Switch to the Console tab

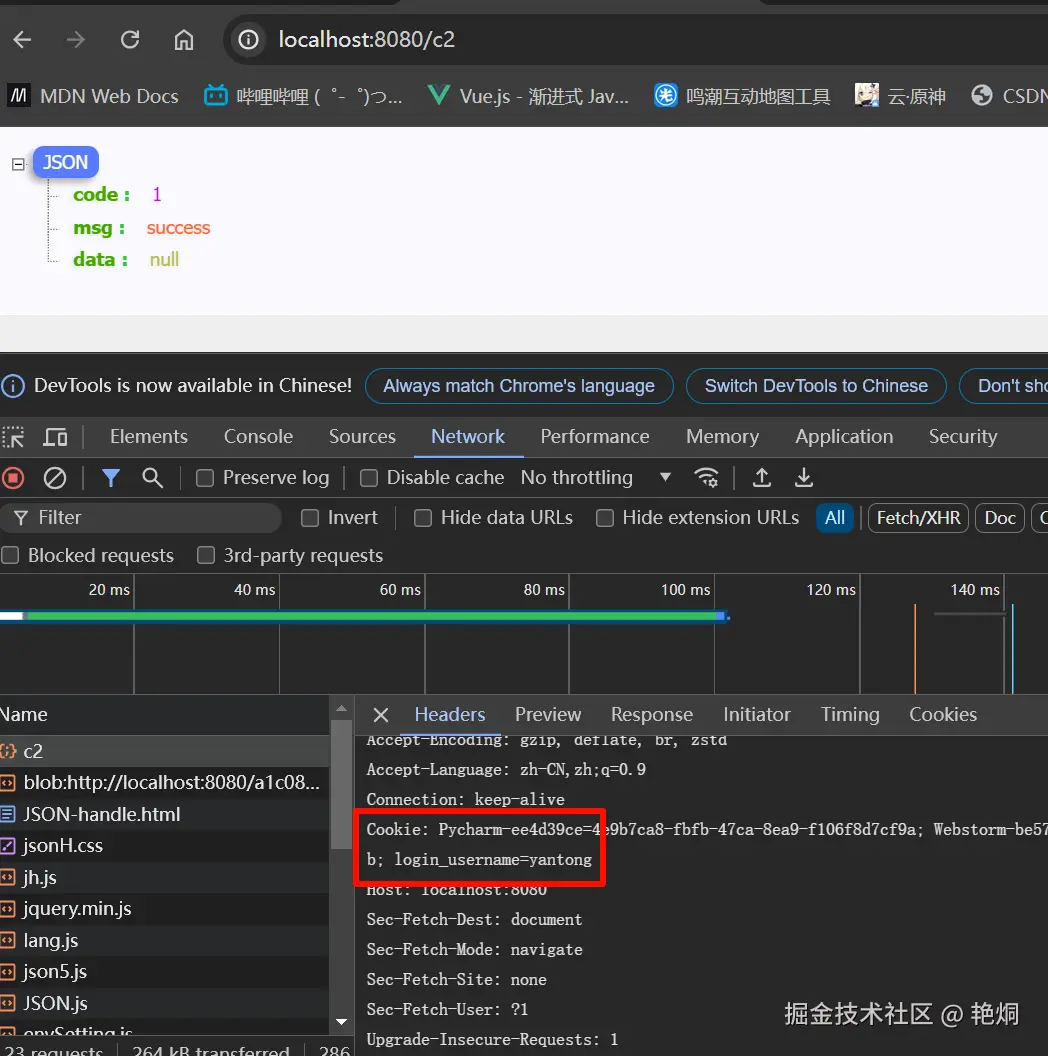pyautogui.click(x=258, y=437)
